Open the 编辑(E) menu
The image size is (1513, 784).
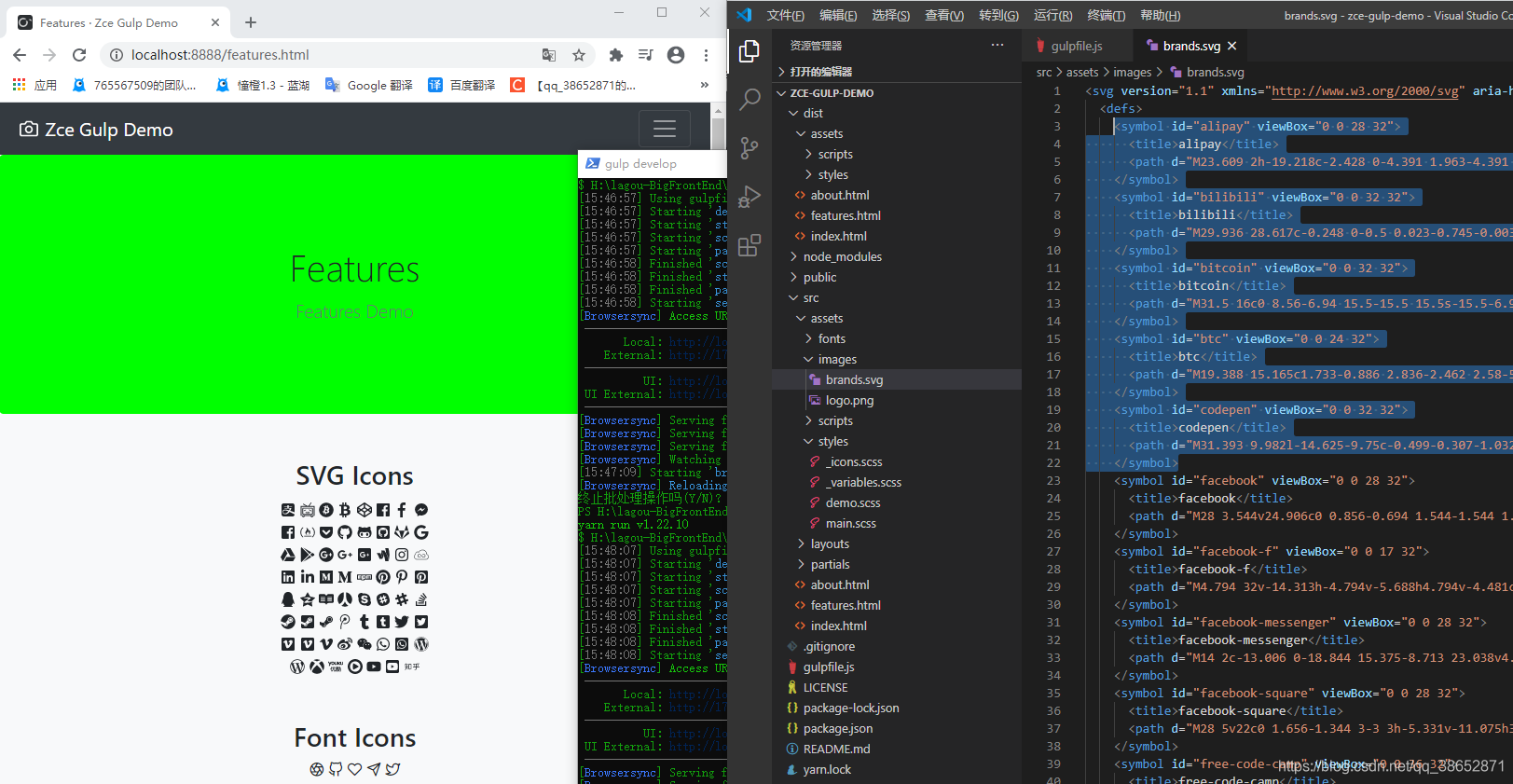click(x=838, y=15)
